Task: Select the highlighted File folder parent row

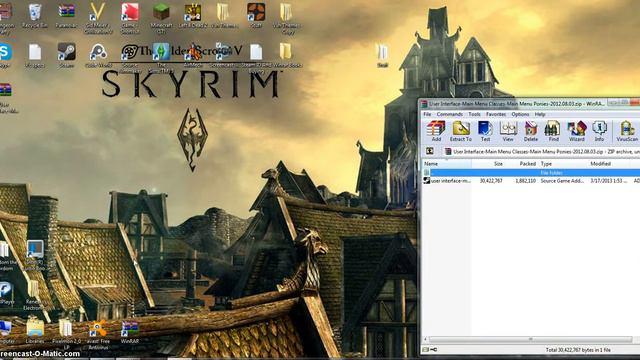Action: (x=531, y=173)
